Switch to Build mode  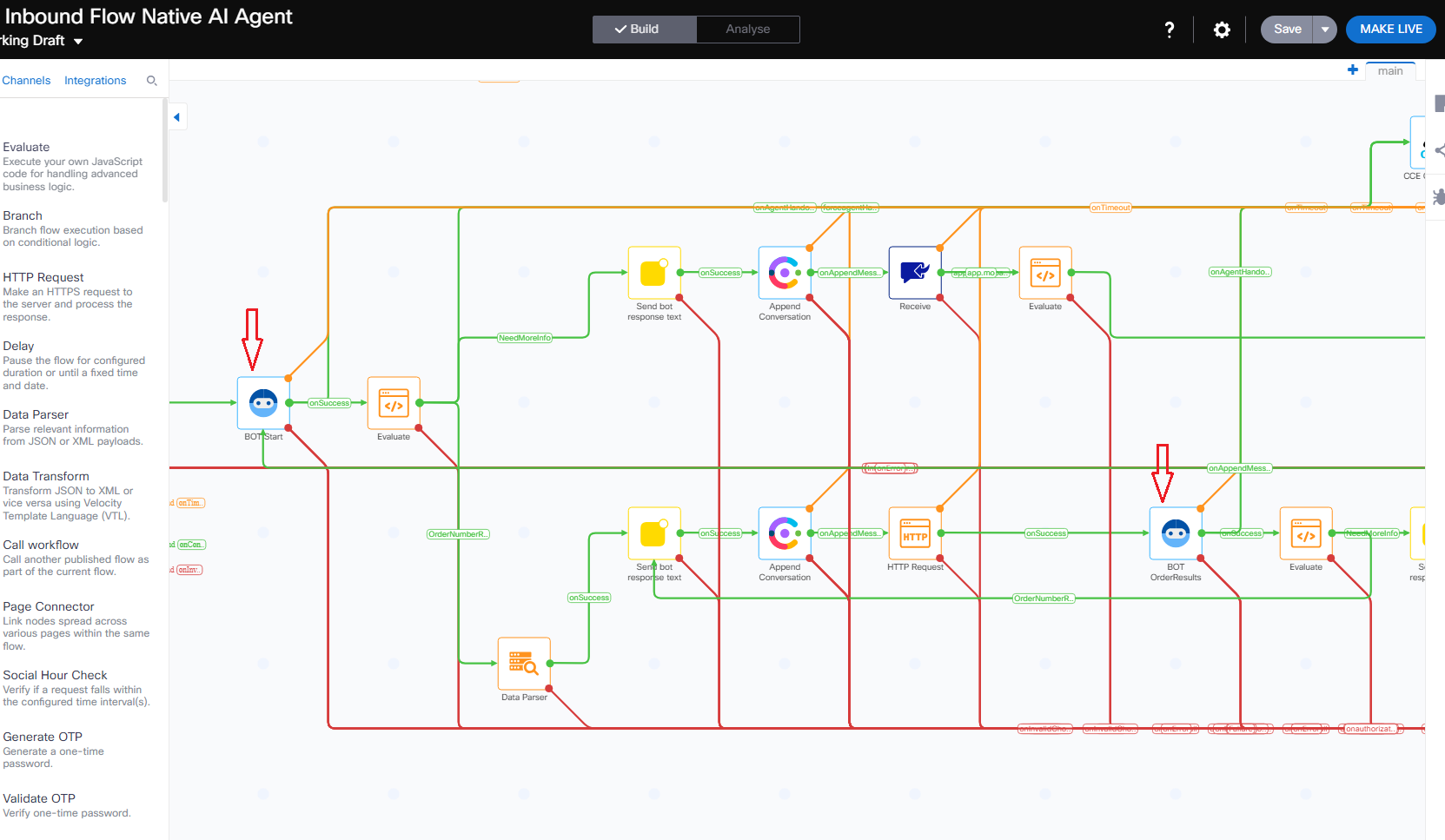(644, 30)
